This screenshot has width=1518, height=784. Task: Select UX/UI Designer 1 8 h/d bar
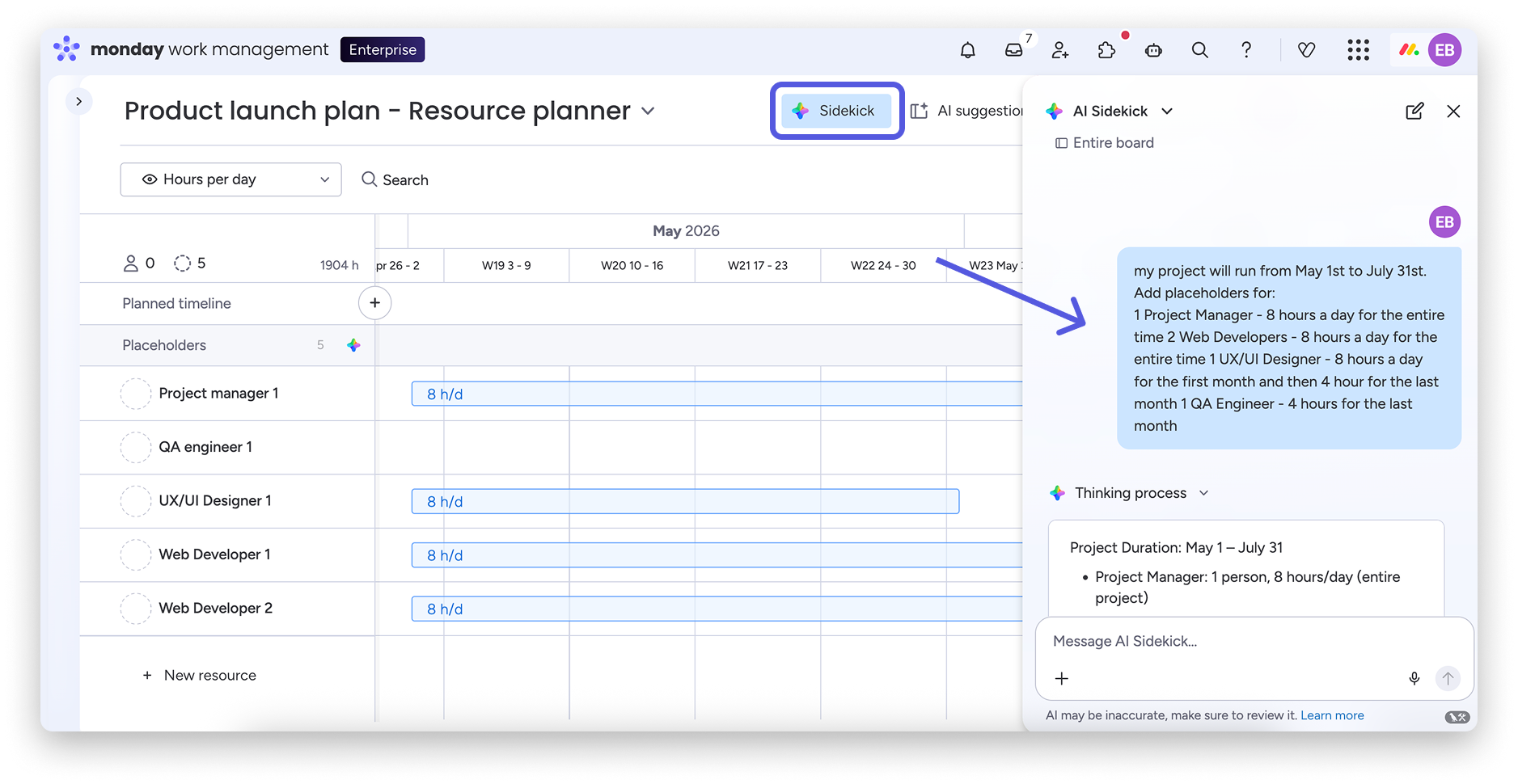tap(685, 501)
